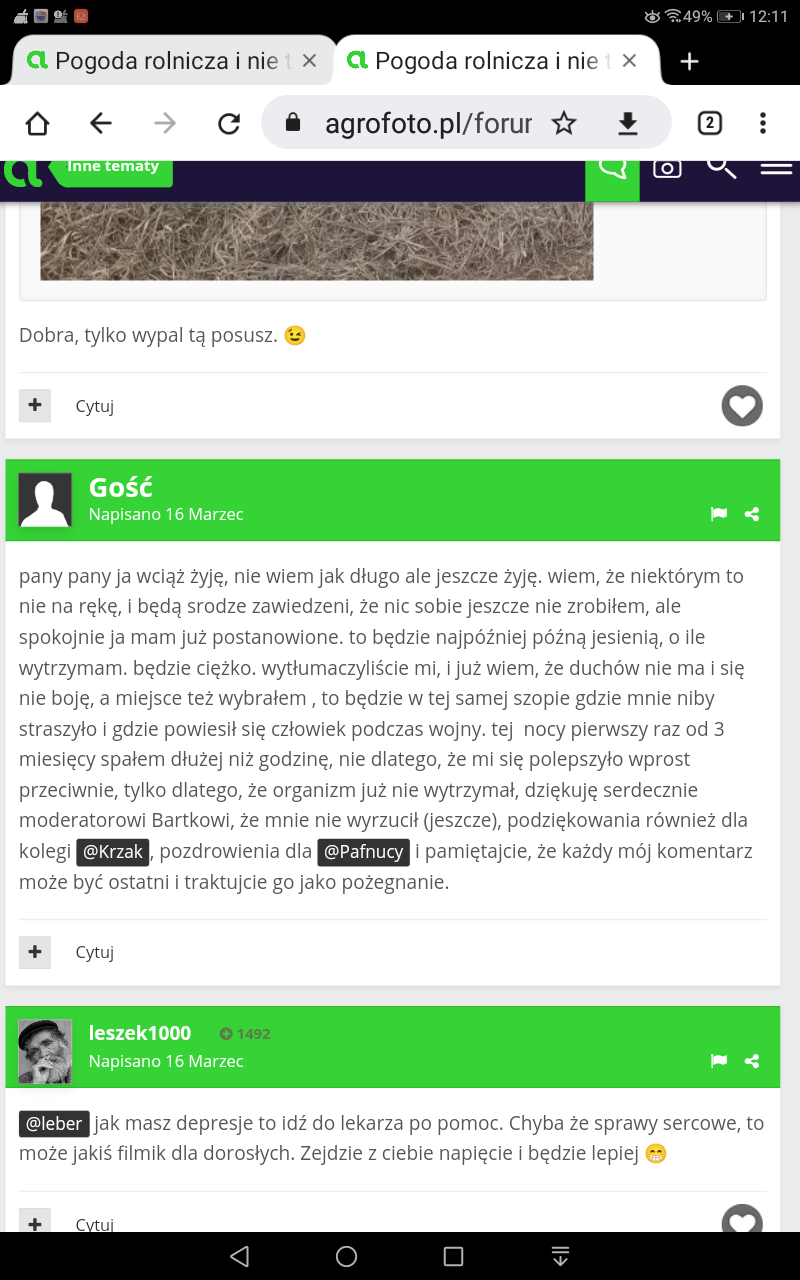Pull down the Android navigation bar hide arrow
800x1280 pixels.
click(x=560, y=1256)
